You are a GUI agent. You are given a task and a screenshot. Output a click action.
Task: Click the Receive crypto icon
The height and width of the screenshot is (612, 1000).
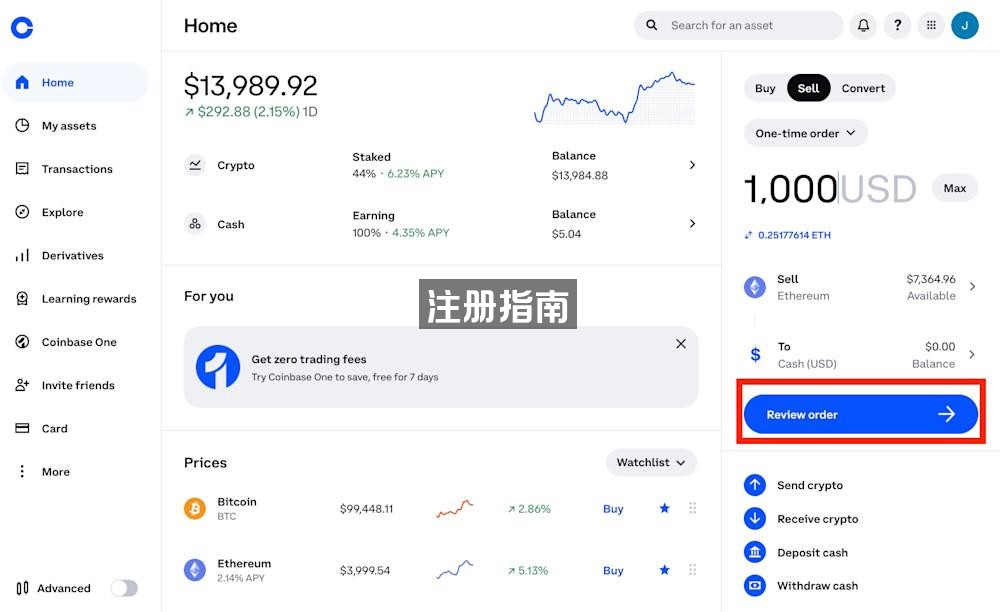click(755, 518)
